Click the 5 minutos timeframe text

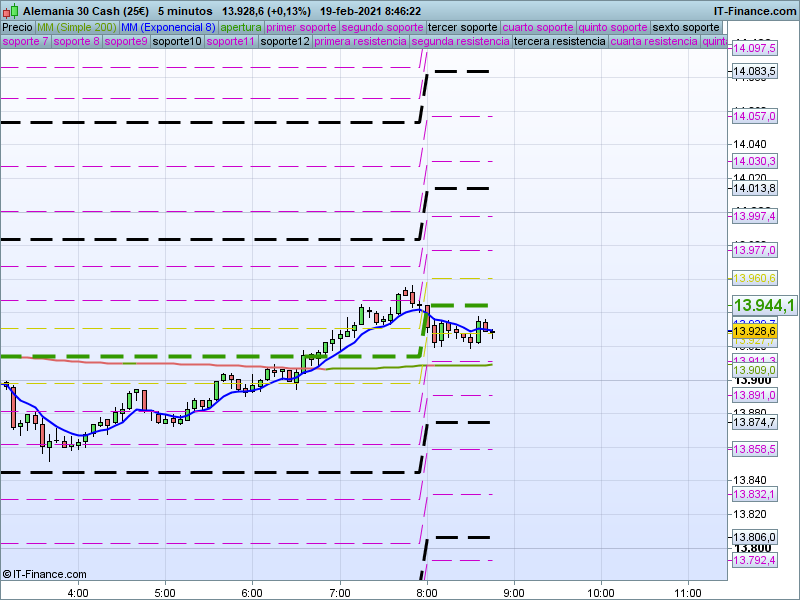point(185,11)
